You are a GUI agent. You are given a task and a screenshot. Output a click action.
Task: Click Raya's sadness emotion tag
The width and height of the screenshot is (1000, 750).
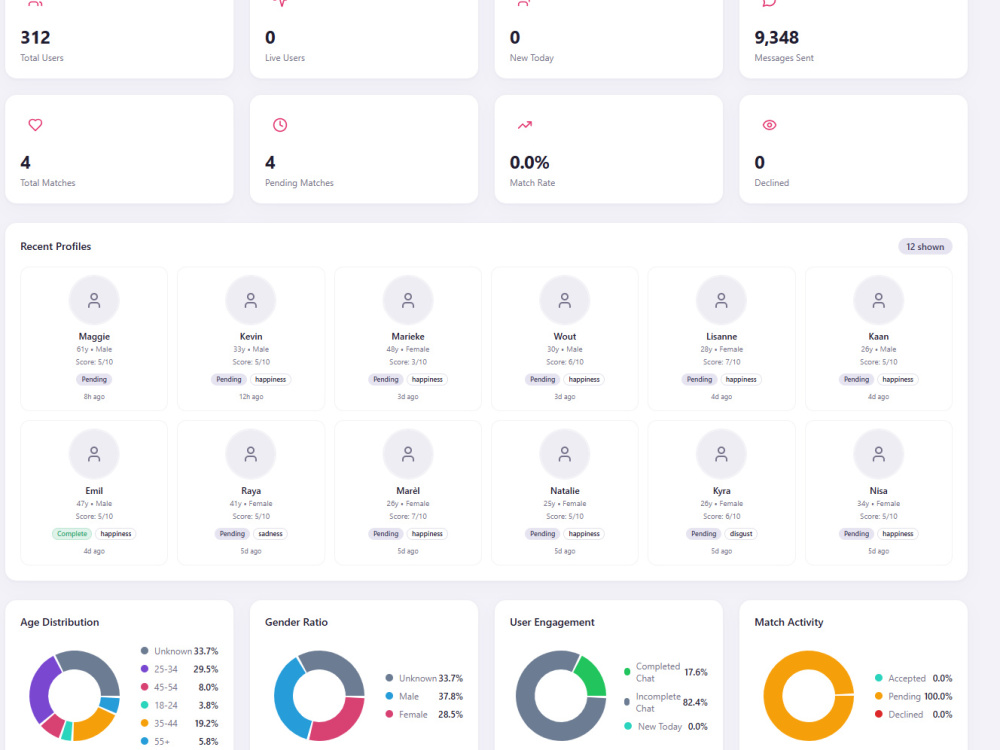point(270,534)
